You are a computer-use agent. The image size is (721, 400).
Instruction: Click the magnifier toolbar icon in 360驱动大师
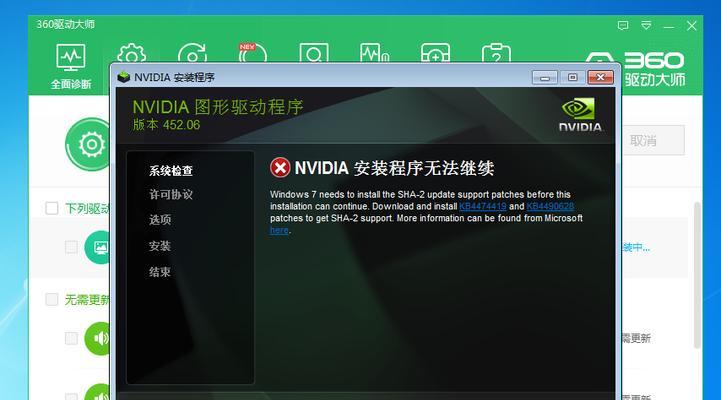314,53
